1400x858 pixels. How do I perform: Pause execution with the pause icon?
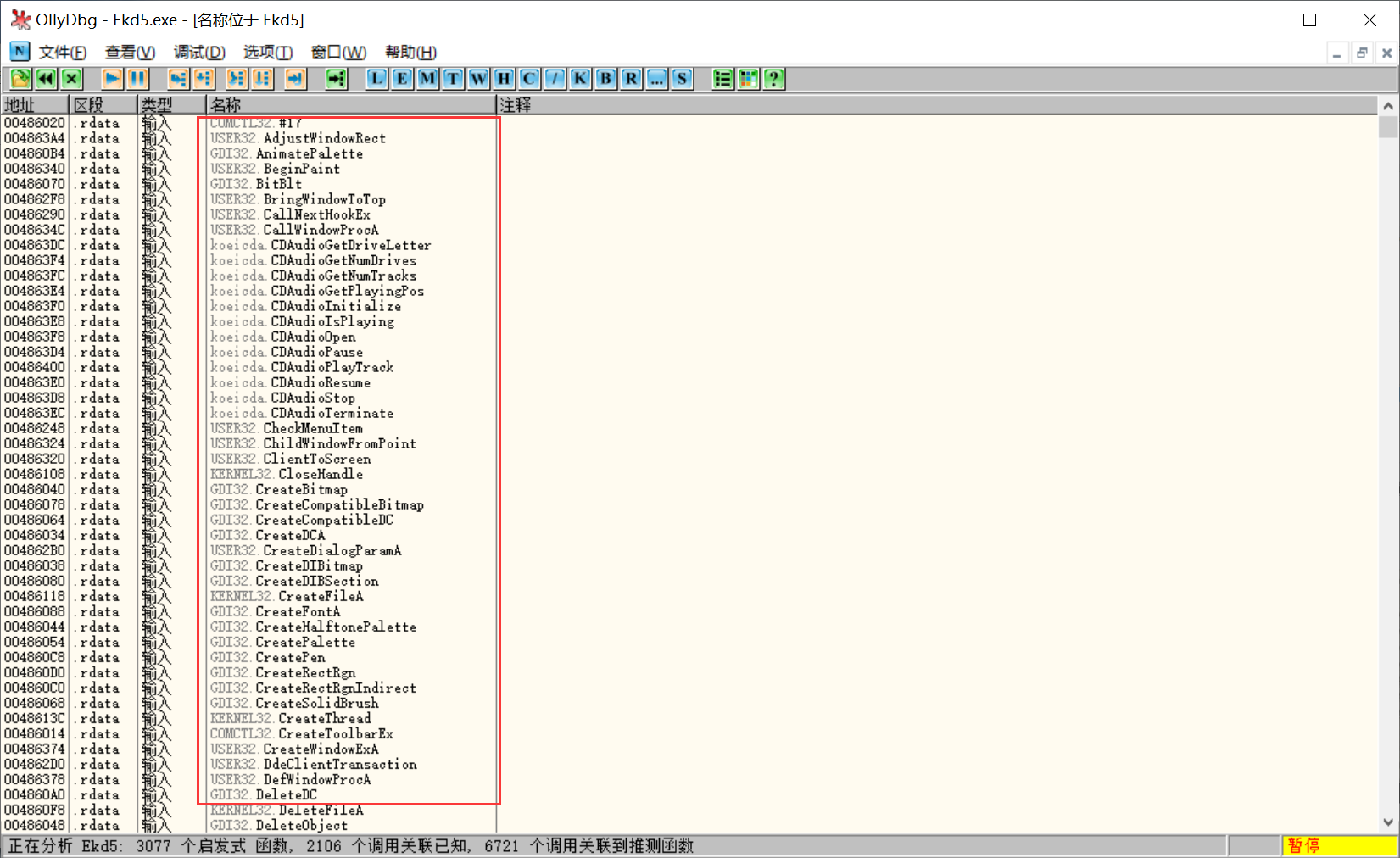(x=137, y=79)
